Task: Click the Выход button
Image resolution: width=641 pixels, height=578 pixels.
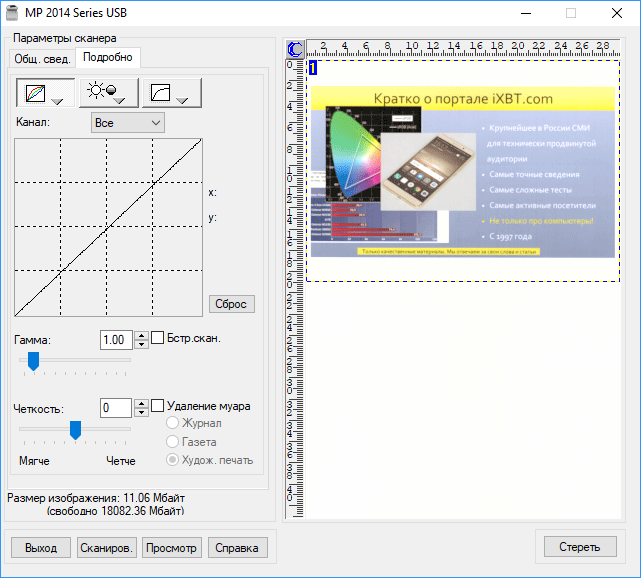Action: click(x=41, y=548)
